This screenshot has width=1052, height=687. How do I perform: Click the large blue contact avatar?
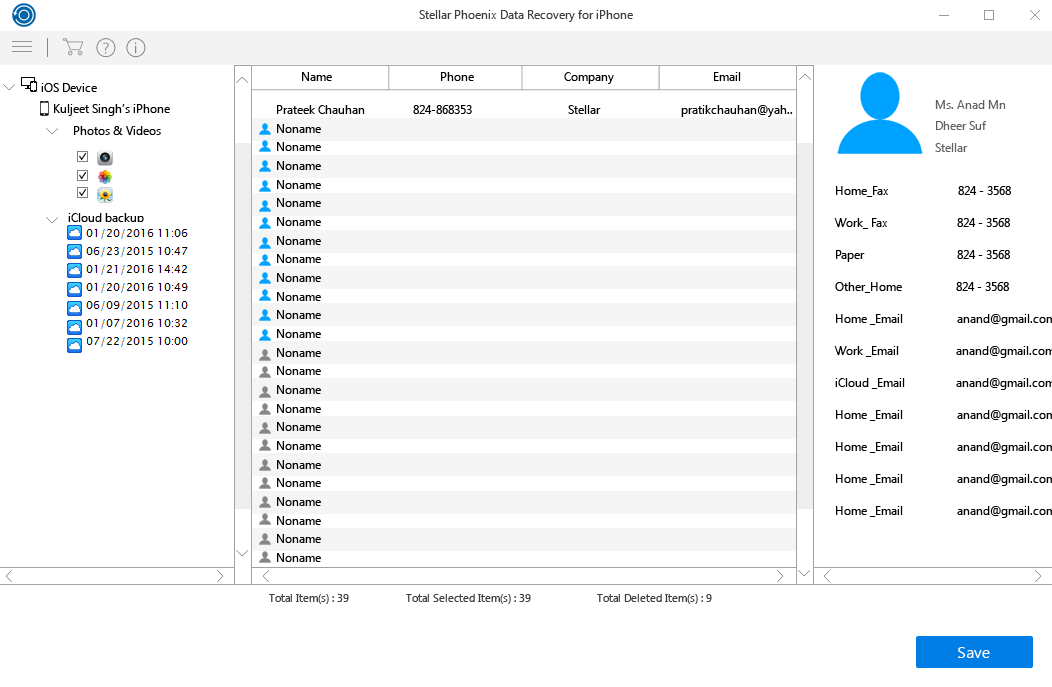click(880, 113)
